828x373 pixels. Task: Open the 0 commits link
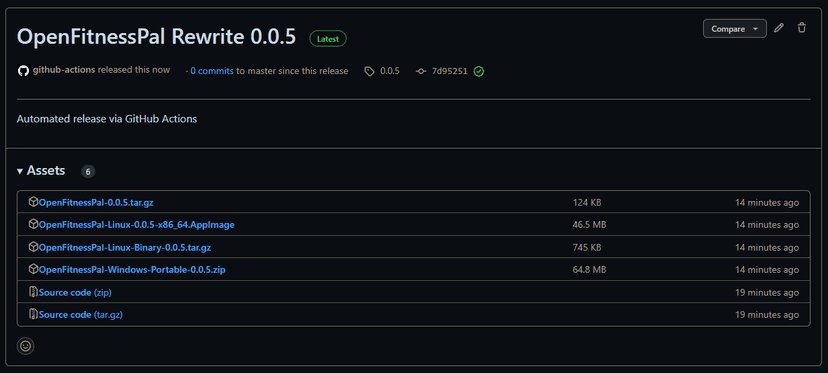pyautogui.click(x=212, y=71)
